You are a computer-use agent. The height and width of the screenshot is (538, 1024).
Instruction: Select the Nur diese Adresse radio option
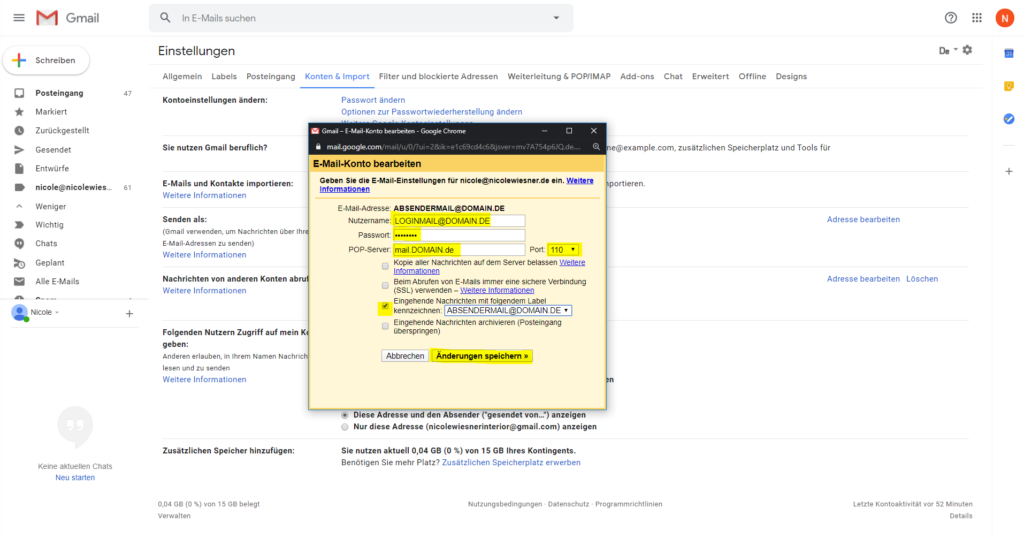click(x=346, y=426)
